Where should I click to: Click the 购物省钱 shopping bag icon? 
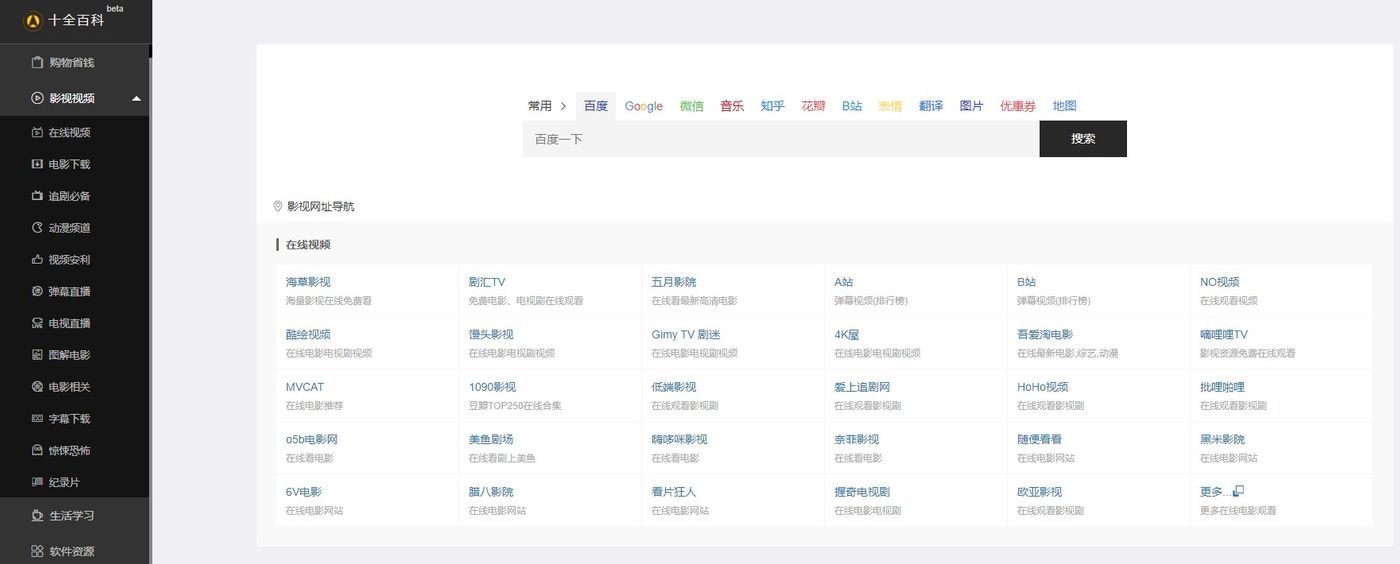coord(37,62)
